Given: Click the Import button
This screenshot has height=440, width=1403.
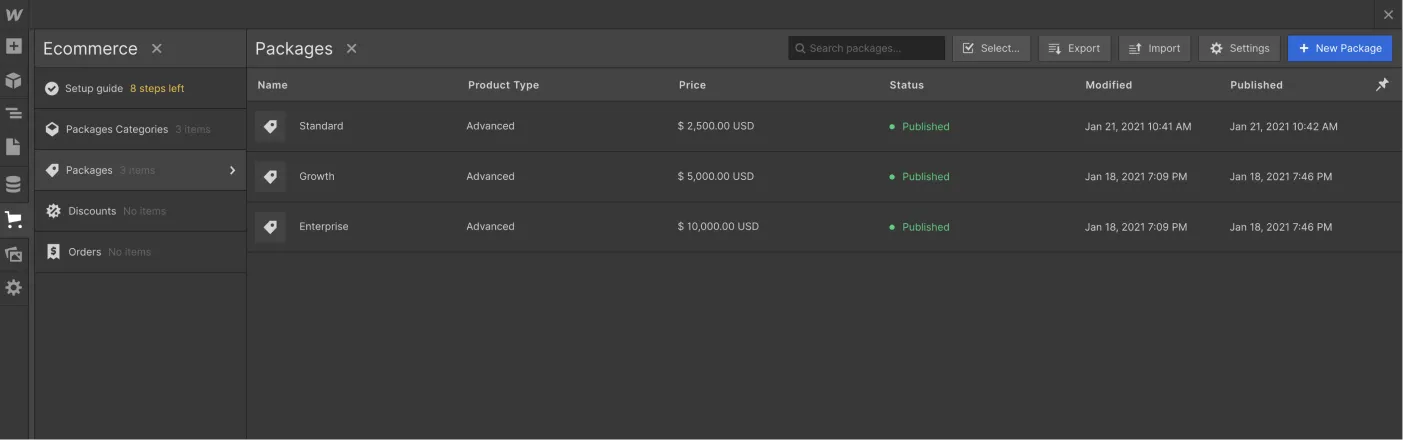Looking at the screenshot, I should [x=1154, y=48].
